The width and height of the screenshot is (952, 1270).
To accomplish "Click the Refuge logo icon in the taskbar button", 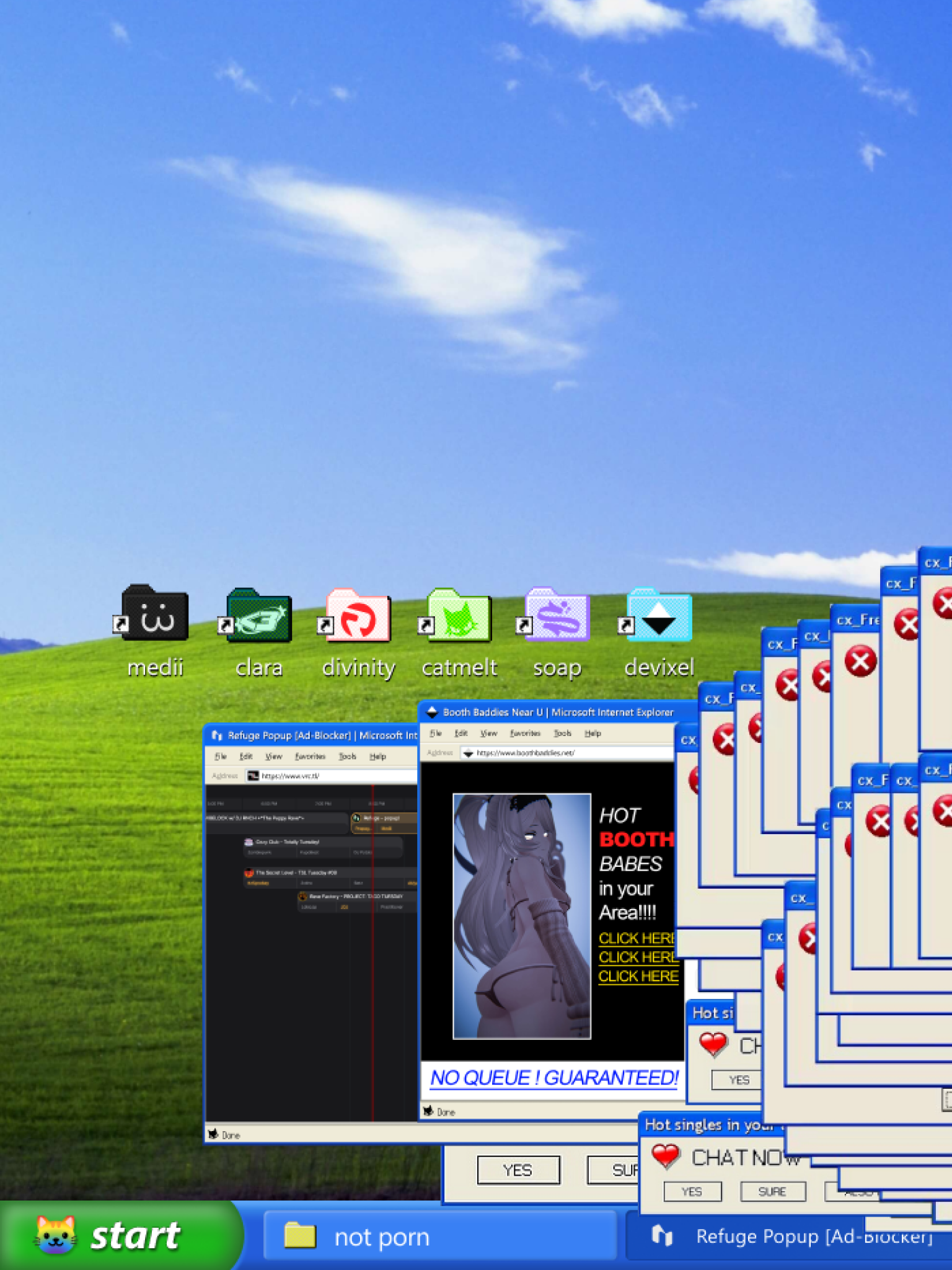I will coord(662,1235).
